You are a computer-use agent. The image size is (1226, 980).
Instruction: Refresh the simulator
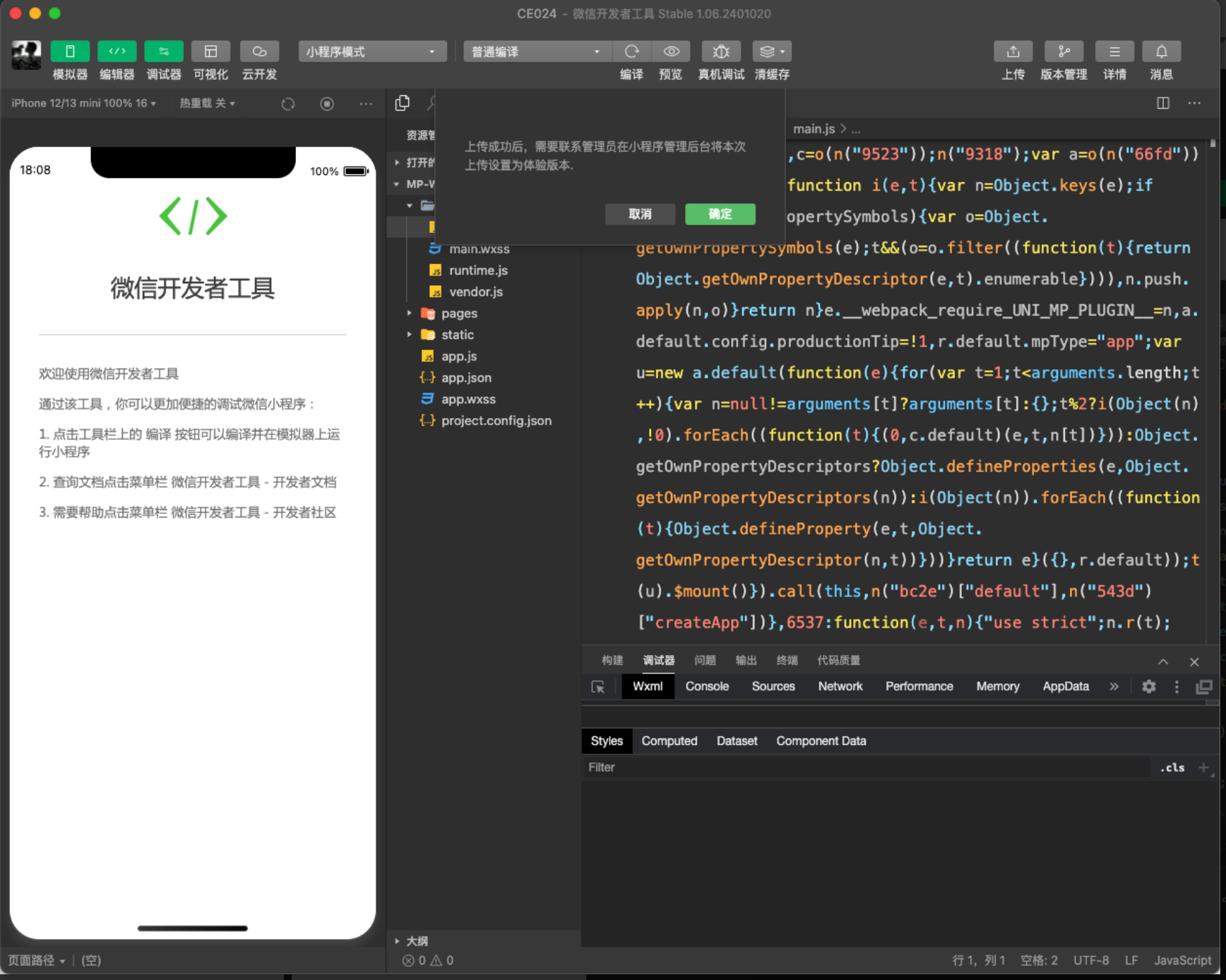[288, 104]
